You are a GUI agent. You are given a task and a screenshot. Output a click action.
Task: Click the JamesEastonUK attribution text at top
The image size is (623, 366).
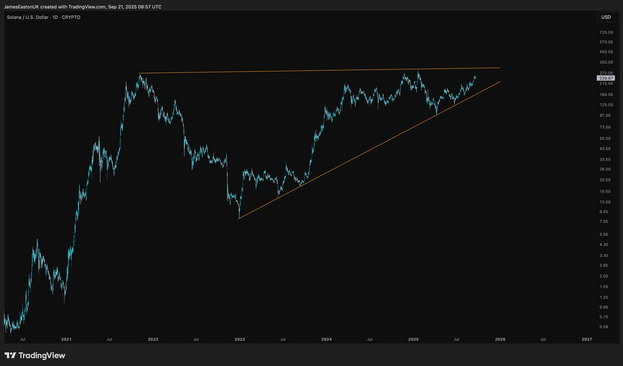82,7
